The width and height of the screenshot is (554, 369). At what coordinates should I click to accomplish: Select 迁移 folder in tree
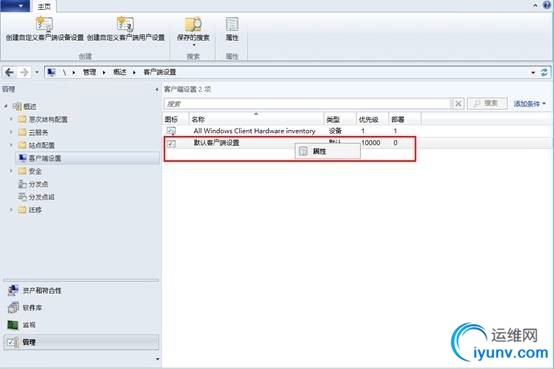35,210
